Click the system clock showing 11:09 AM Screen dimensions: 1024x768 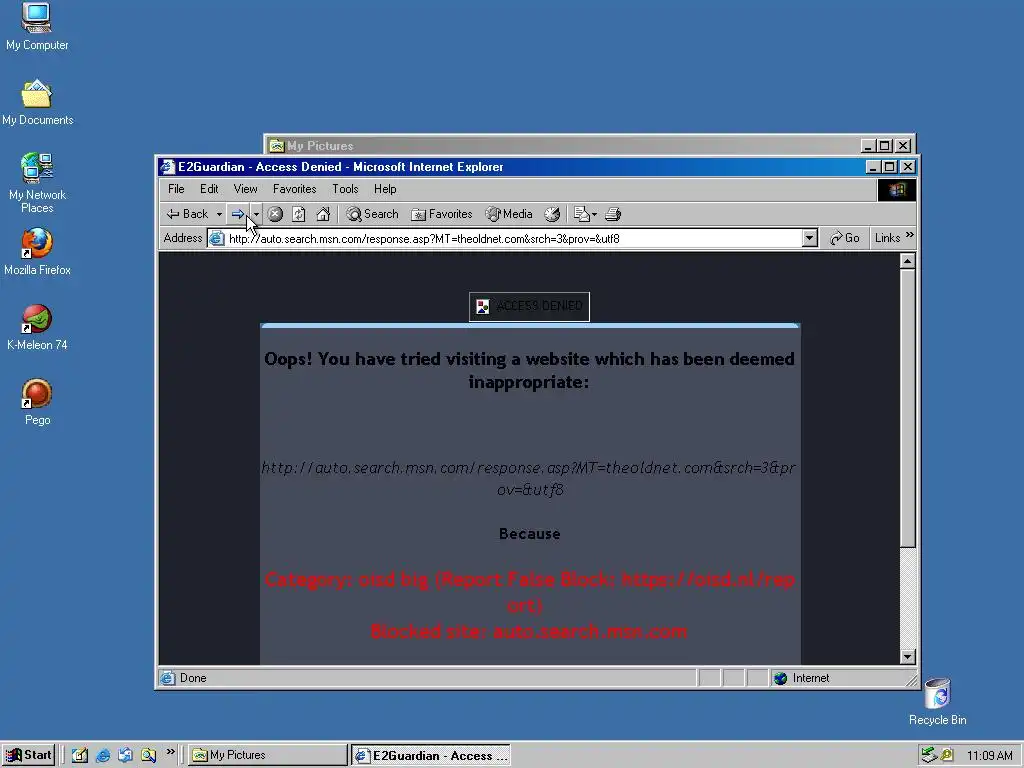click(989, 756)
